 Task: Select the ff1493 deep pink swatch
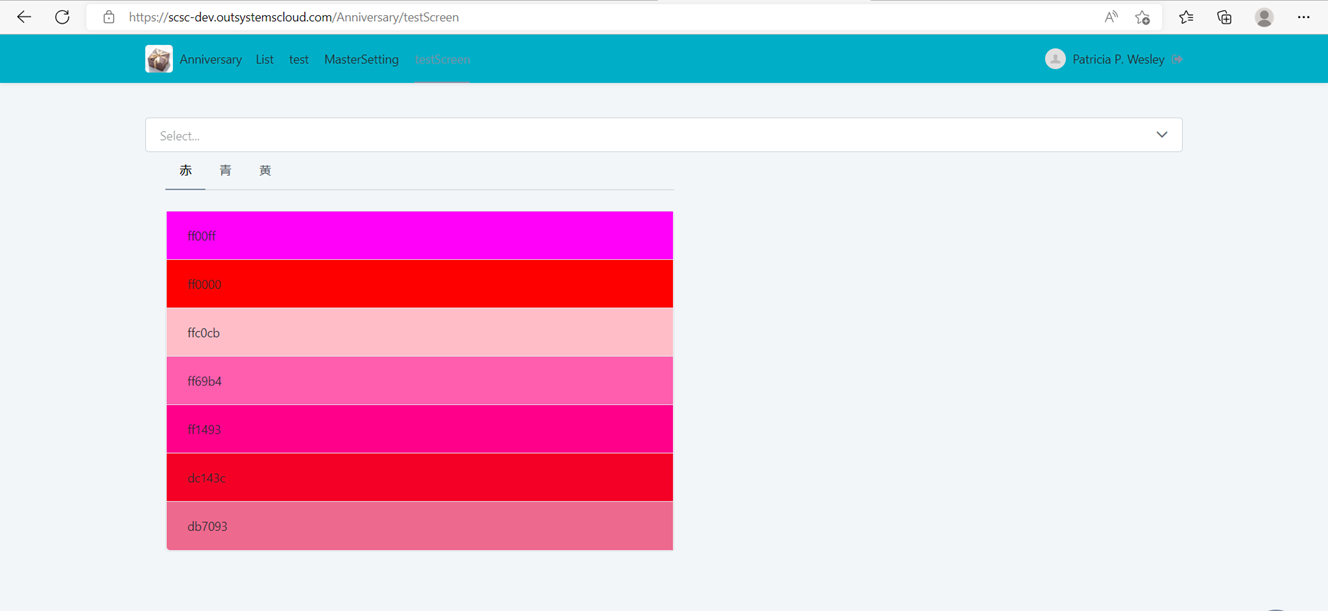click(420, 429)
